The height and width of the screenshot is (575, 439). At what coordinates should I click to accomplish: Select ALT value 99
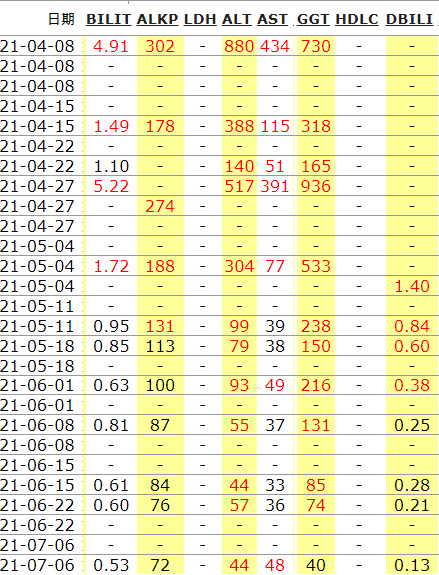[x=239, y=326]
